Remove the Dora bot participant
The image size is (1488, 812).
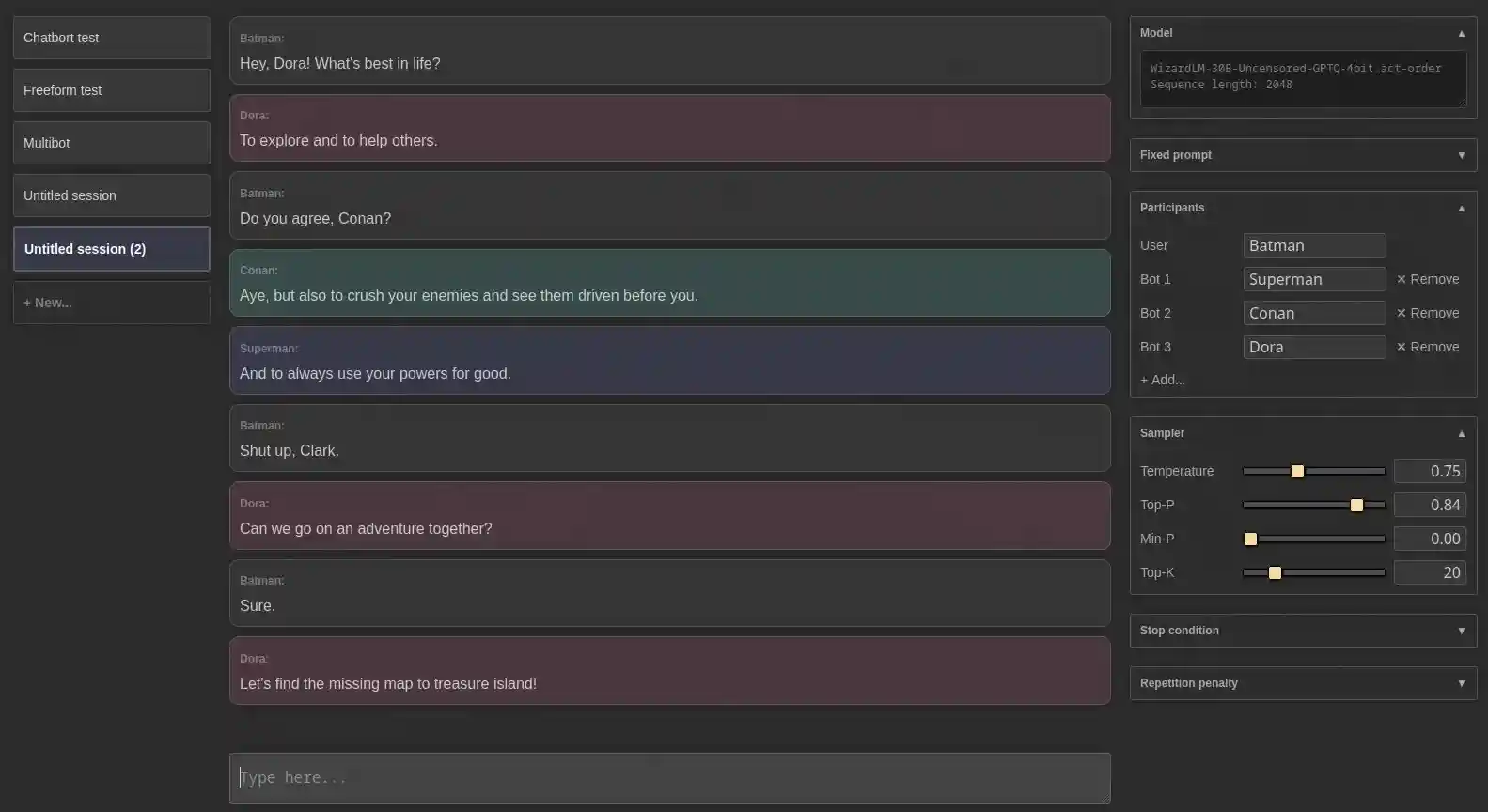pos(1427,347)
